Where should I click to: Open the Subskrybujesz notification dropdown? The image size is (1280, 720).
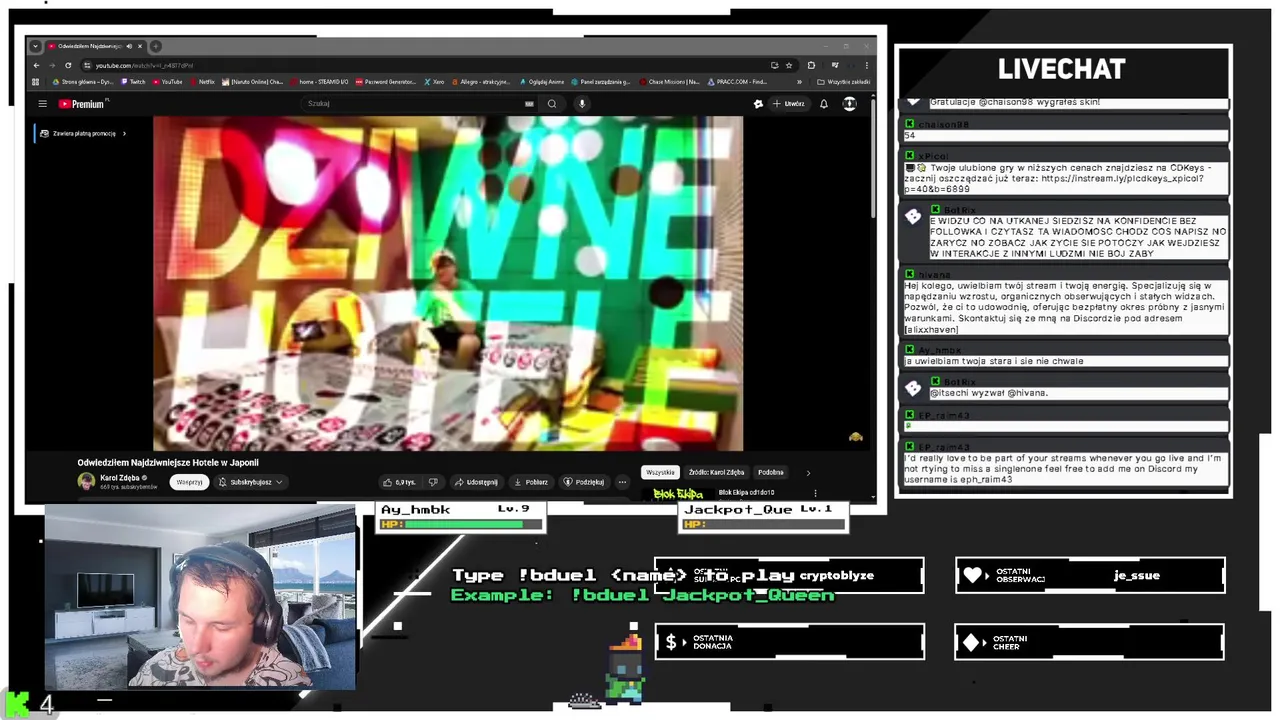pyautogui.click(x=250, y=482)
